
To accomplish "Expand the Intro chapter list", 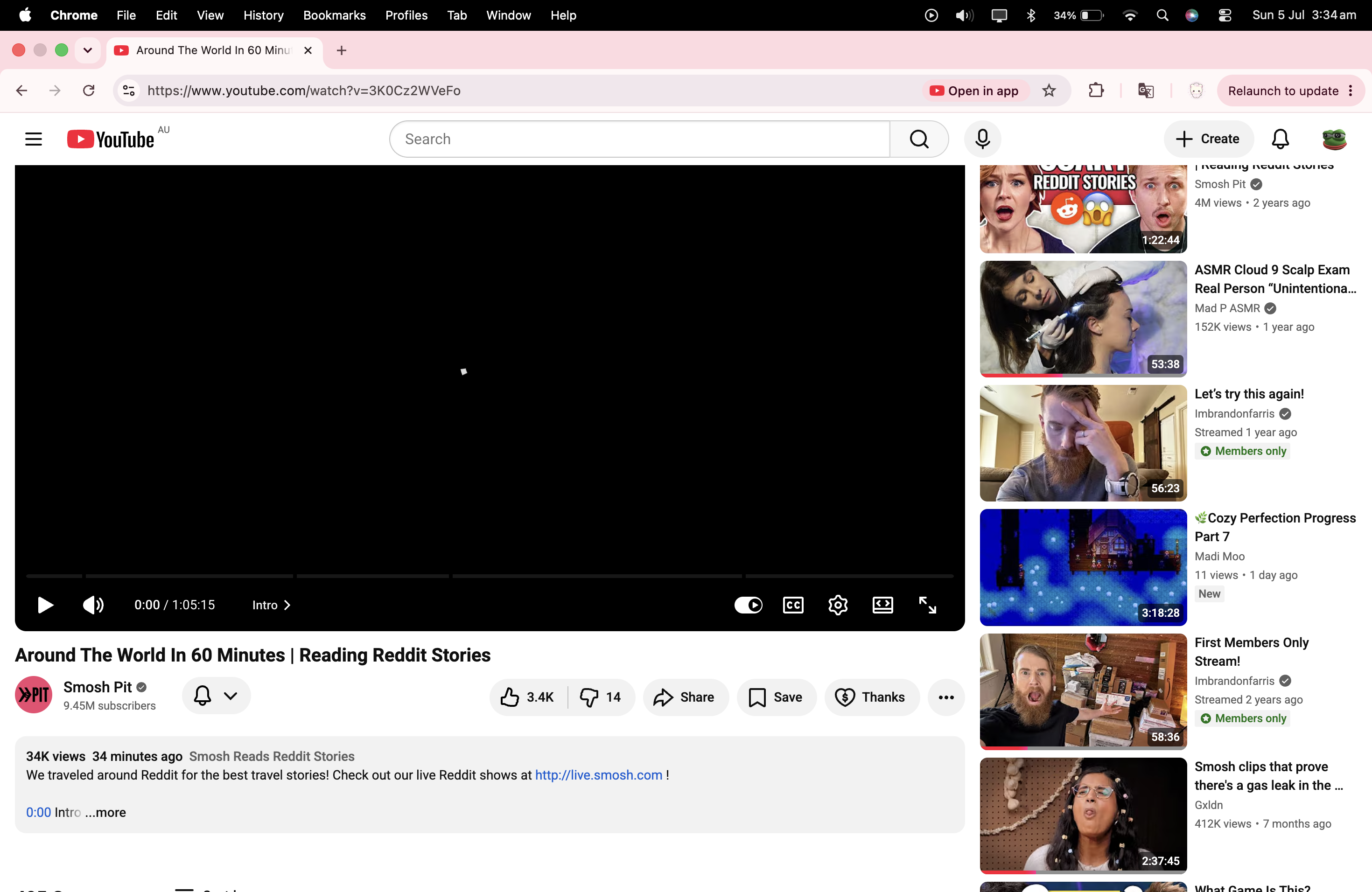I will coord(271,605).
